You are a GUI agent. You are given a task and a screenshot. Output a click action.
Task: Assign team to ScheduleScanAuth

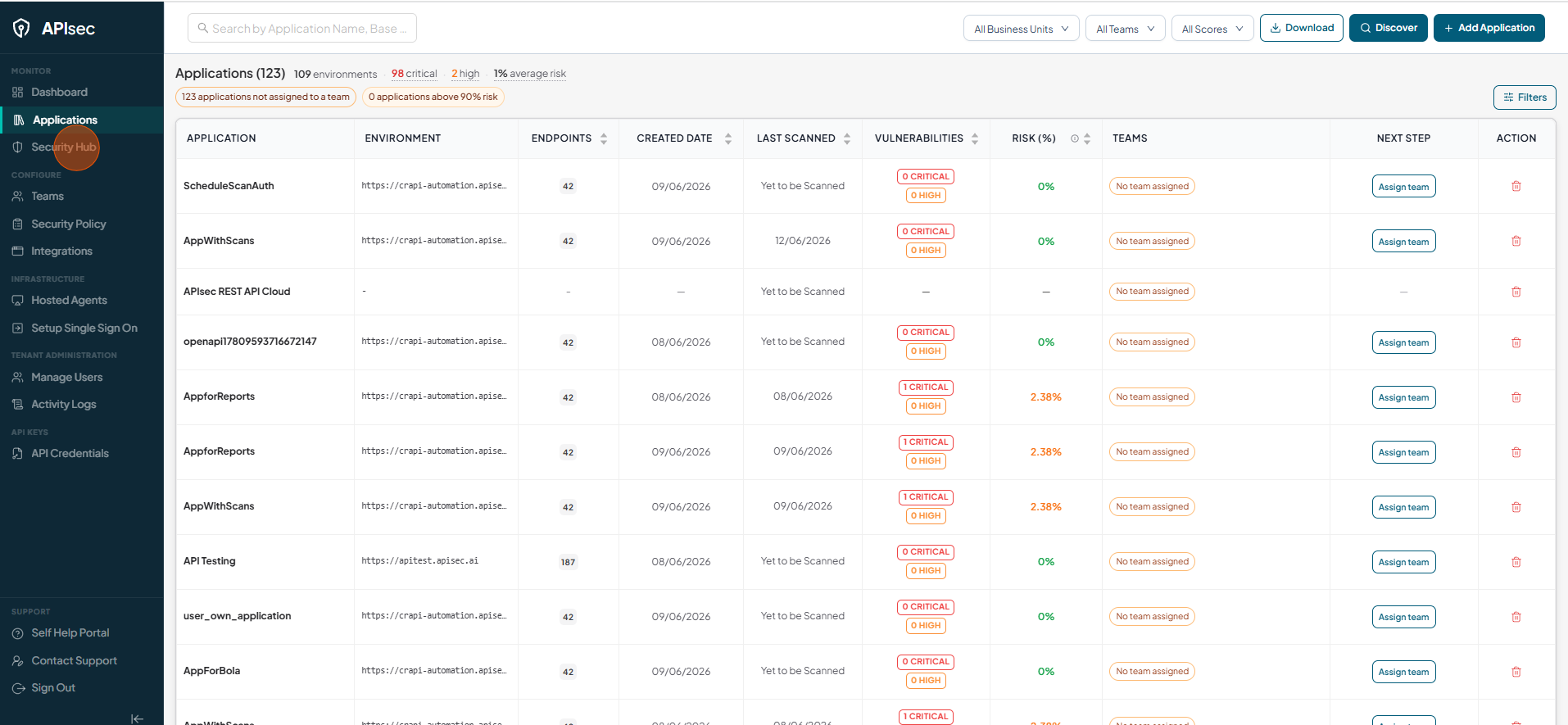coord(1403,187)
